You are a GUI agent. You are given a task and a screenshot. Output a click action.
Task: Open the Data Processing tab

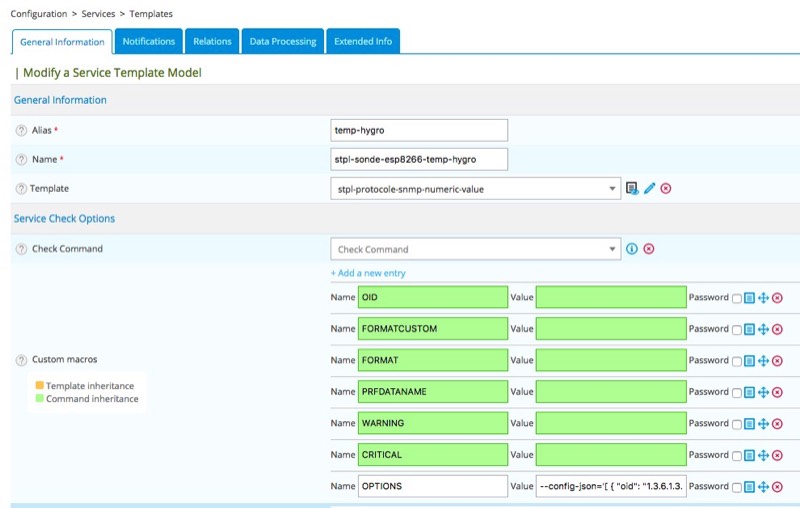(x=283, y=41)
